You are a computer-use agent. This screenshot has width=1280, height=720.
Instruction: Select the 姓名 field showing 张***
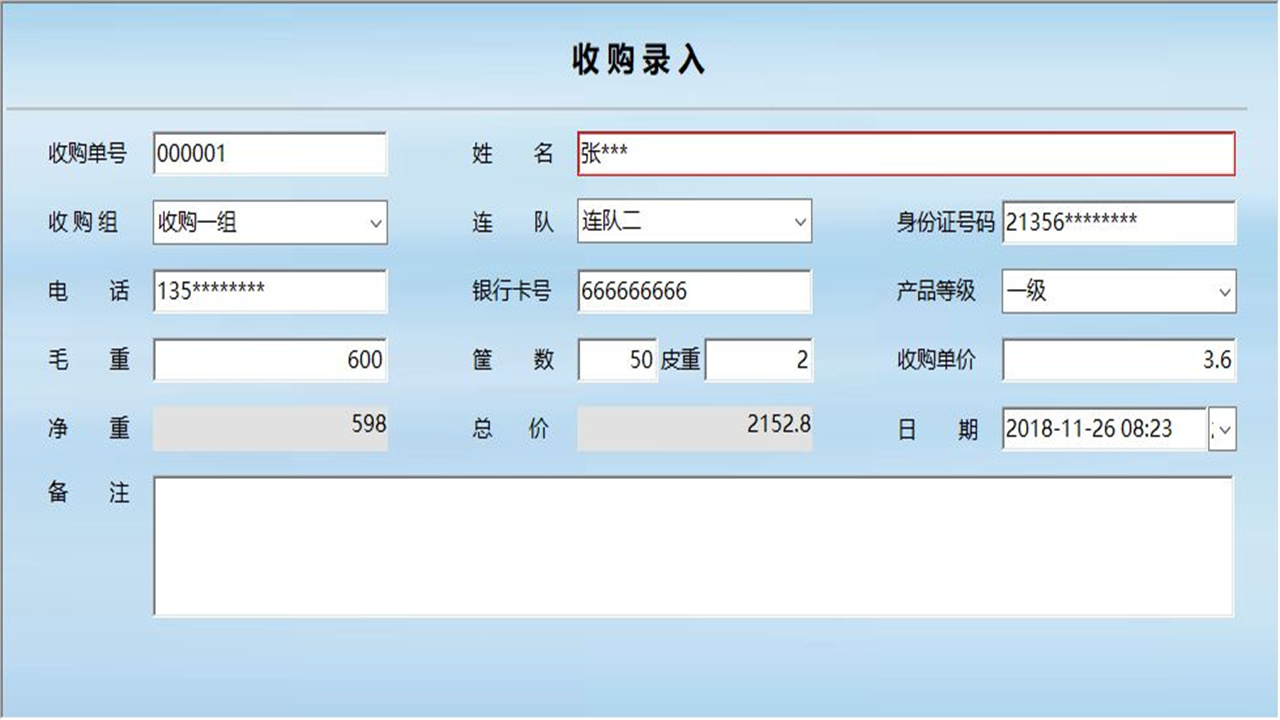pos(900,154)
